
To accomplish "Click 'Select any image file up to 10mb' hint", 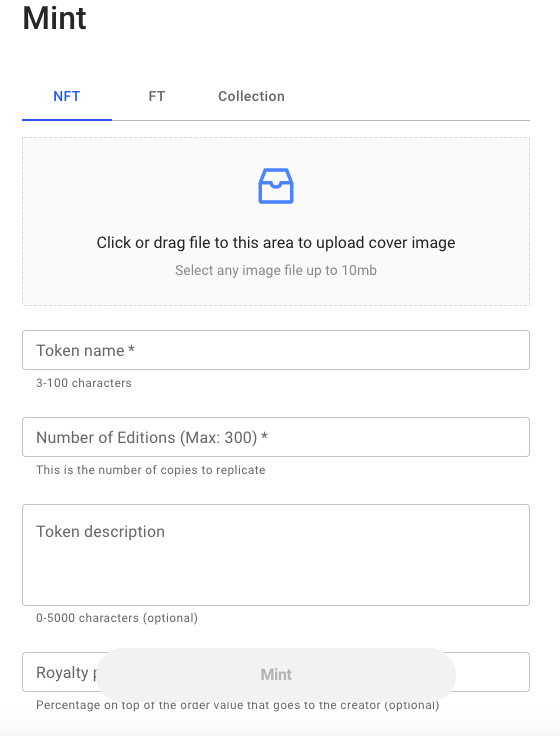I will 276,270.
